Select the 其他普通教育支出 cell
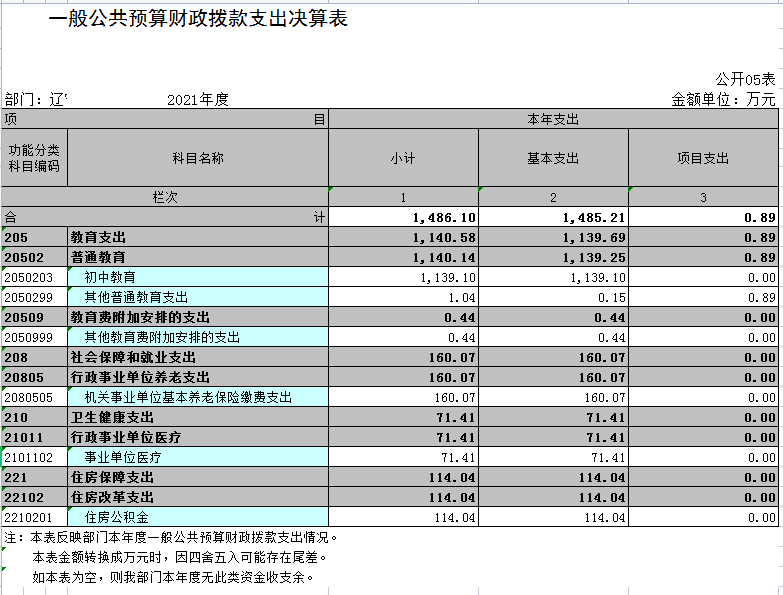783x595 pixels. pos(198,297)
